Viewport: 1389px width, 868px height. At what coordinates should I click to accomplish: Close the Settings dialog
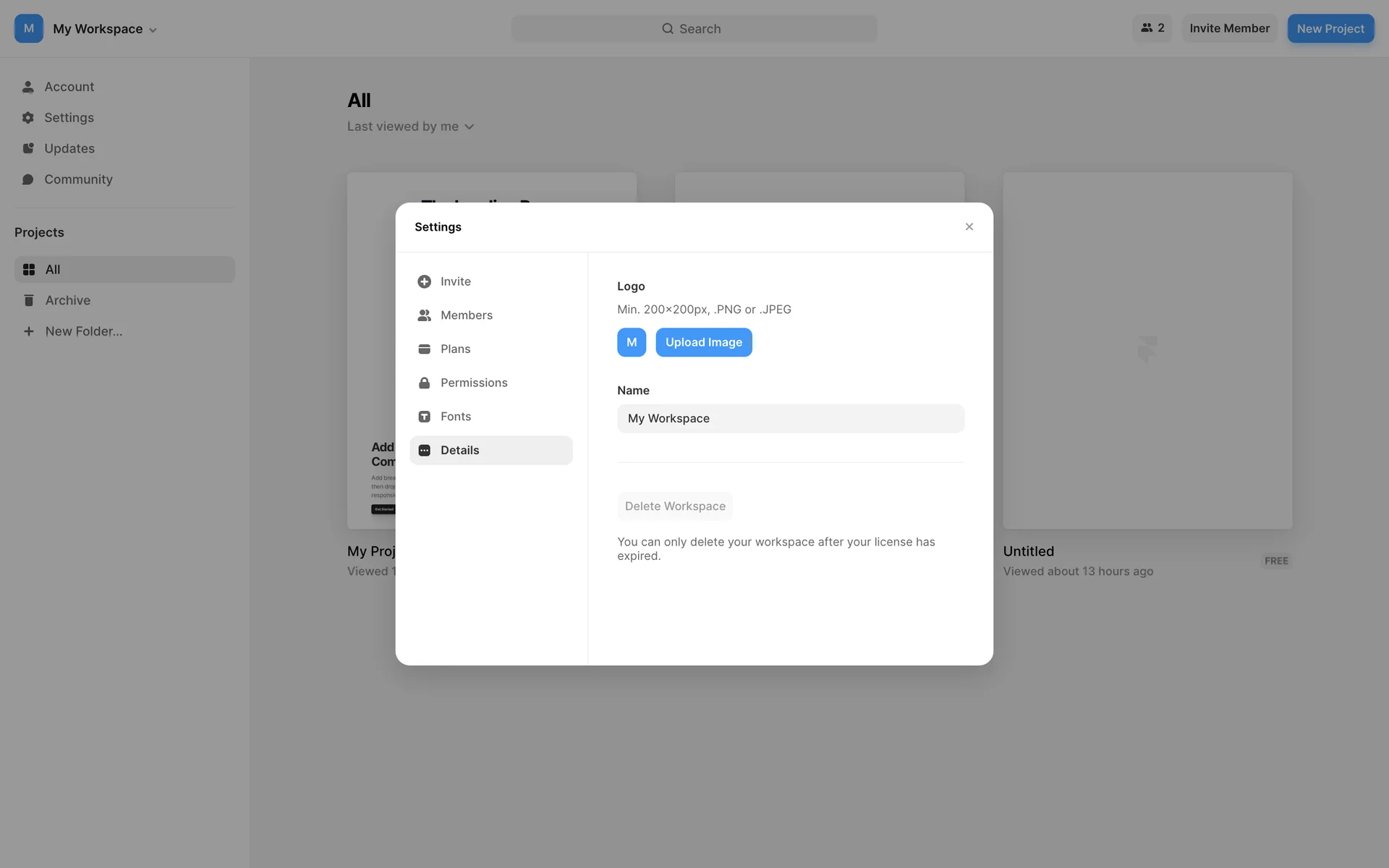click(969, 227)
